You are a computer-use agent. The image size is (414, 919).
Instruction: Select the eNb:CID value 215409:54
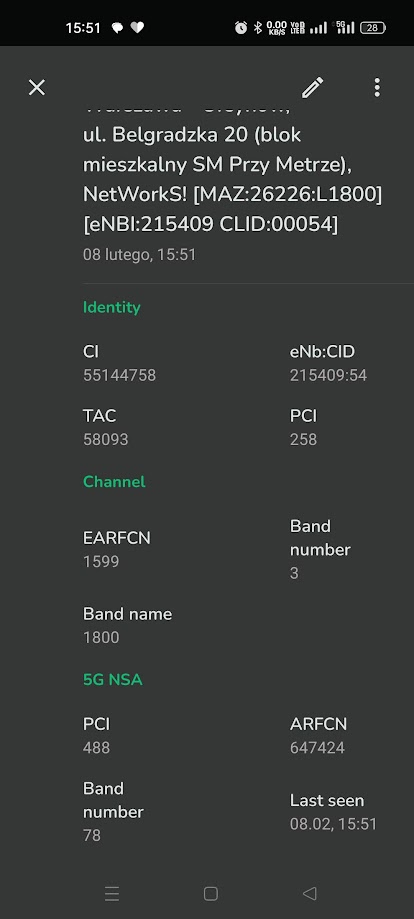coord(328,375)
